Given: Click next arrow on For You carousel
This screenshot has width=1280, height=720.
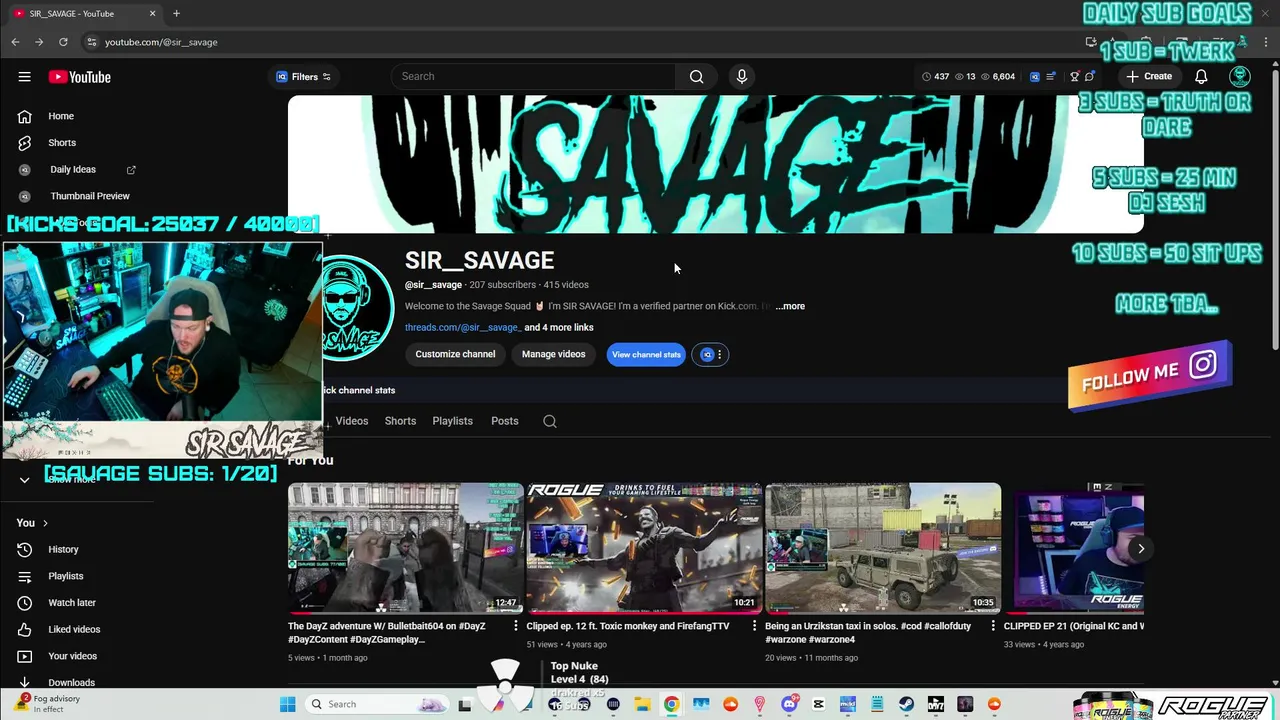Looking at the screenshot, I should click(x=1140, y=548).
